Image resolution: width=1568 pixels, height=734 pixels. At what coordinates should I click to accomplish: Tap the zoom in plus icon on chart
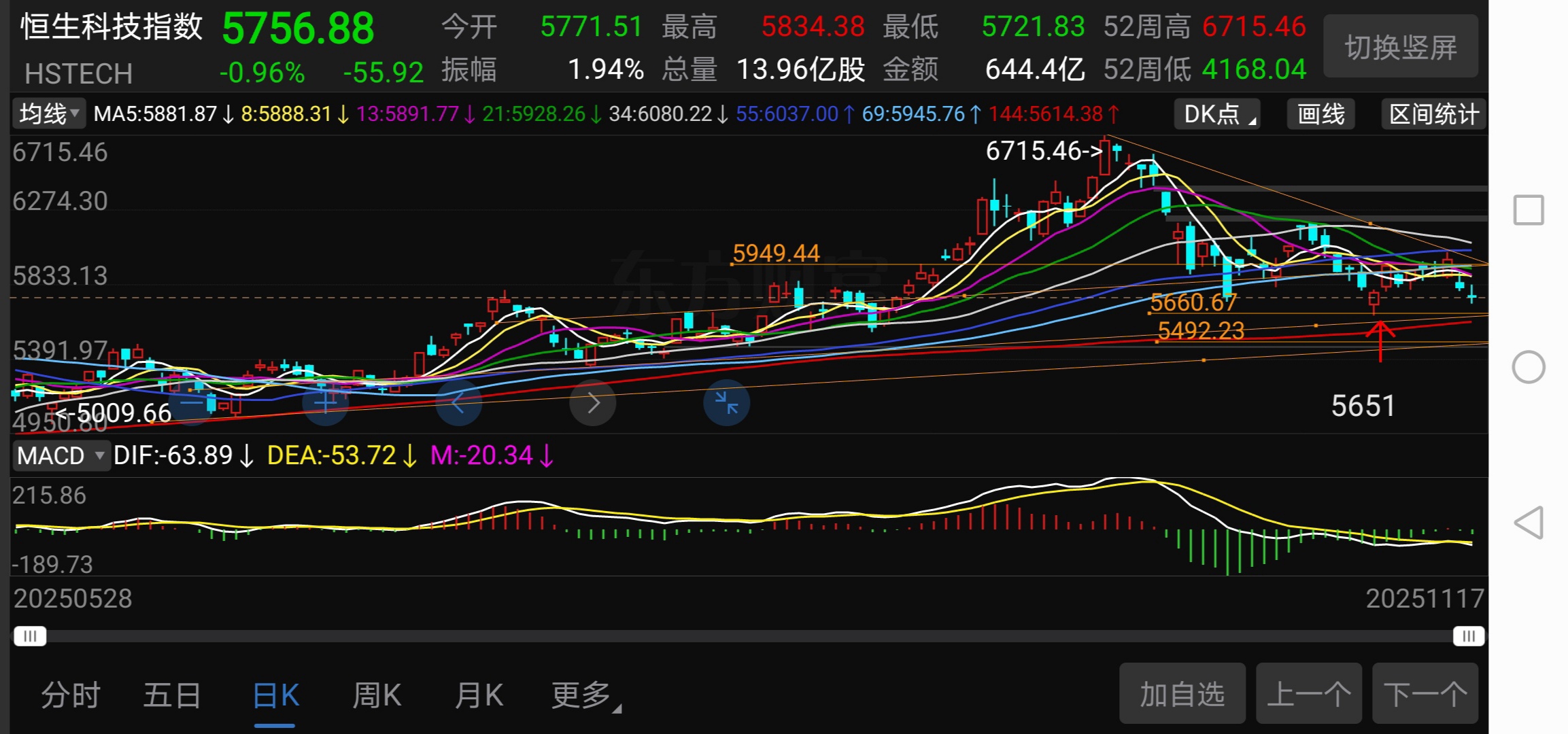tap(325, 403)
